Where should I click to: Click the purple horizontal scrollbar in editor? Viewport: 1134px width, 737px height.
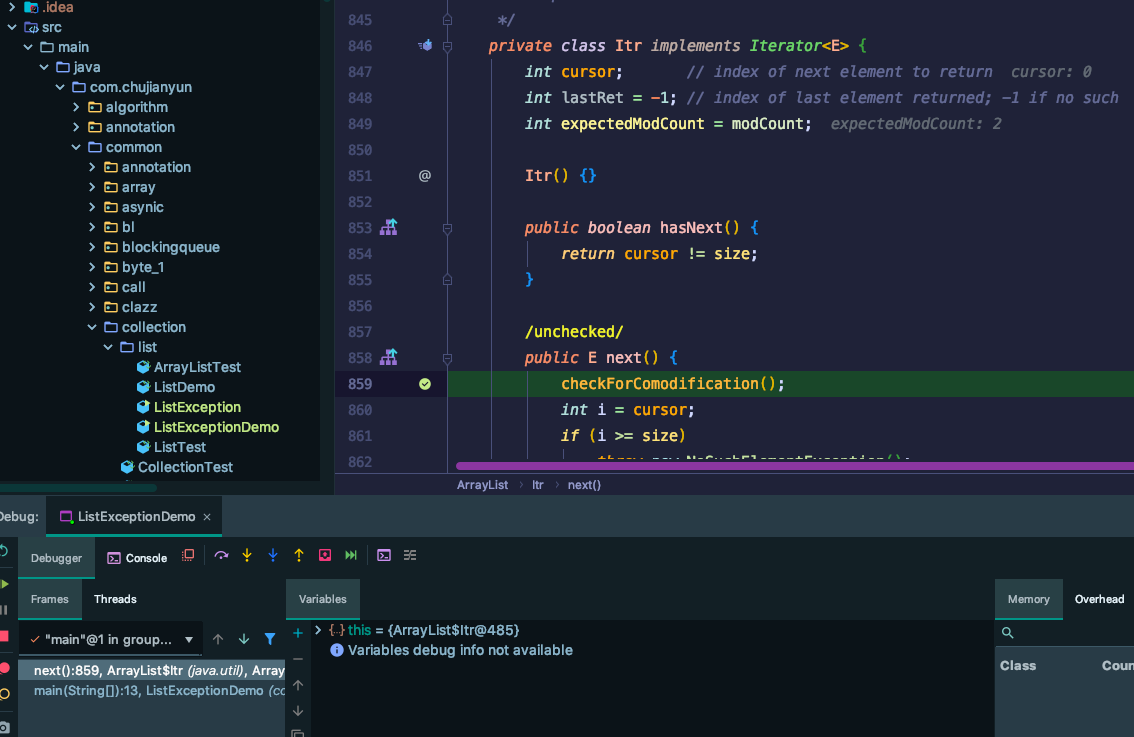pos(794,466)
